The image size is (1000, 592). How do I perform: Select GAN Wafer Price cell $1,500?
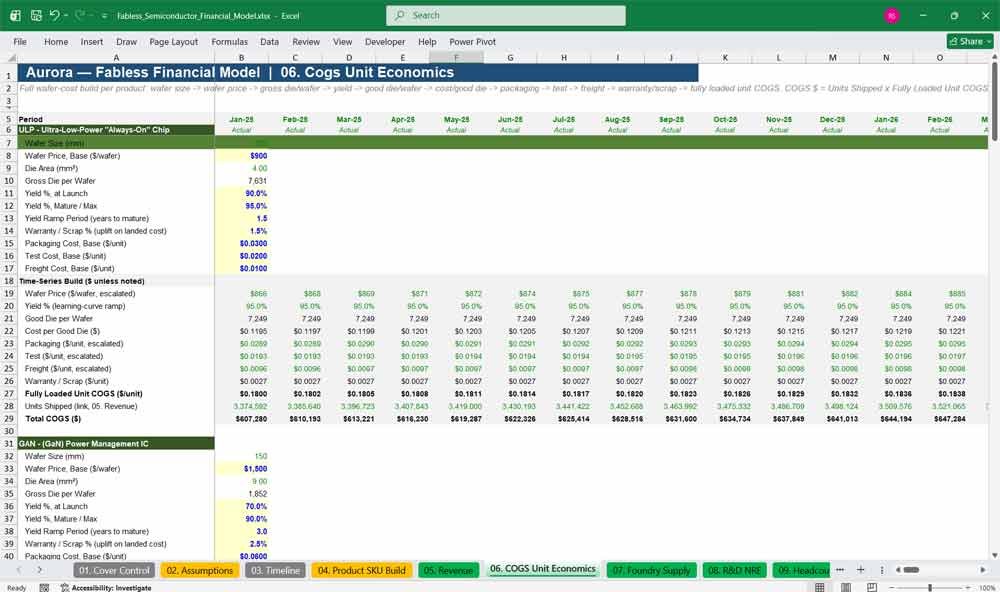tap(242, 468)
